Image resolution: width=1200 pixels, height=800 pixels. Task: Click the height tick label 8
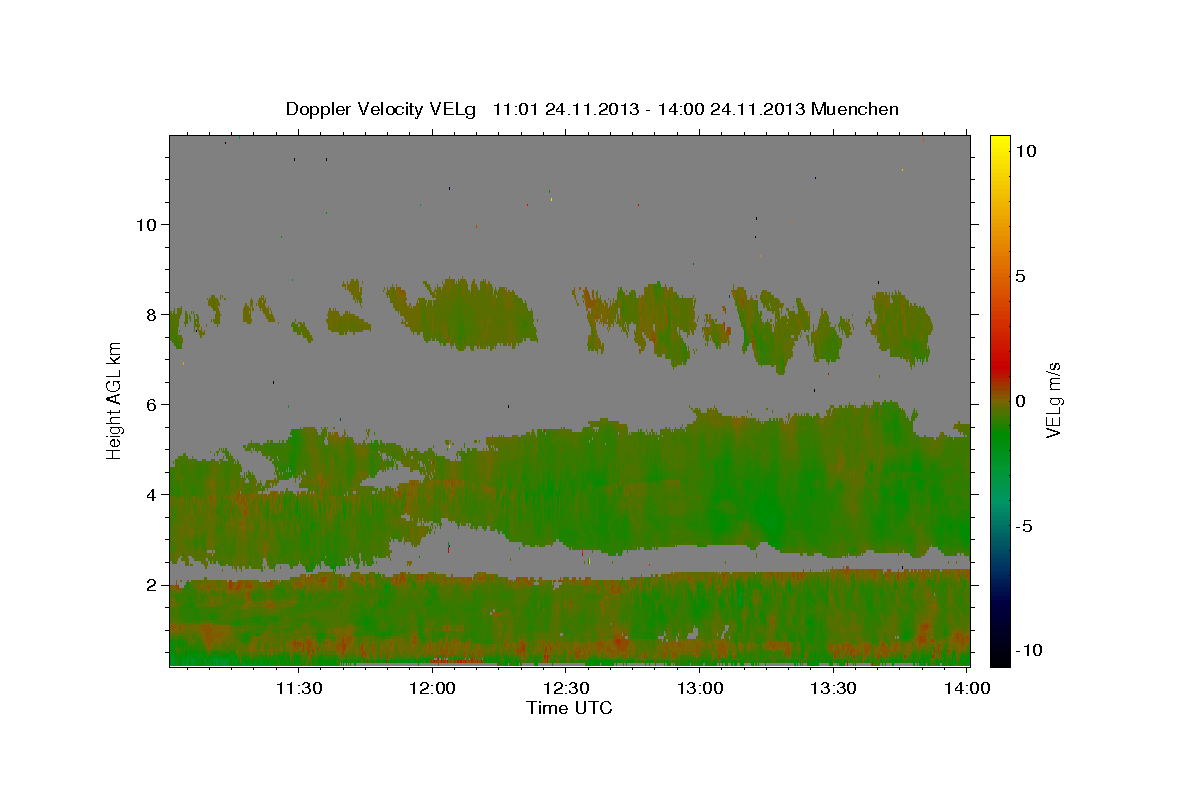point(152,314)
